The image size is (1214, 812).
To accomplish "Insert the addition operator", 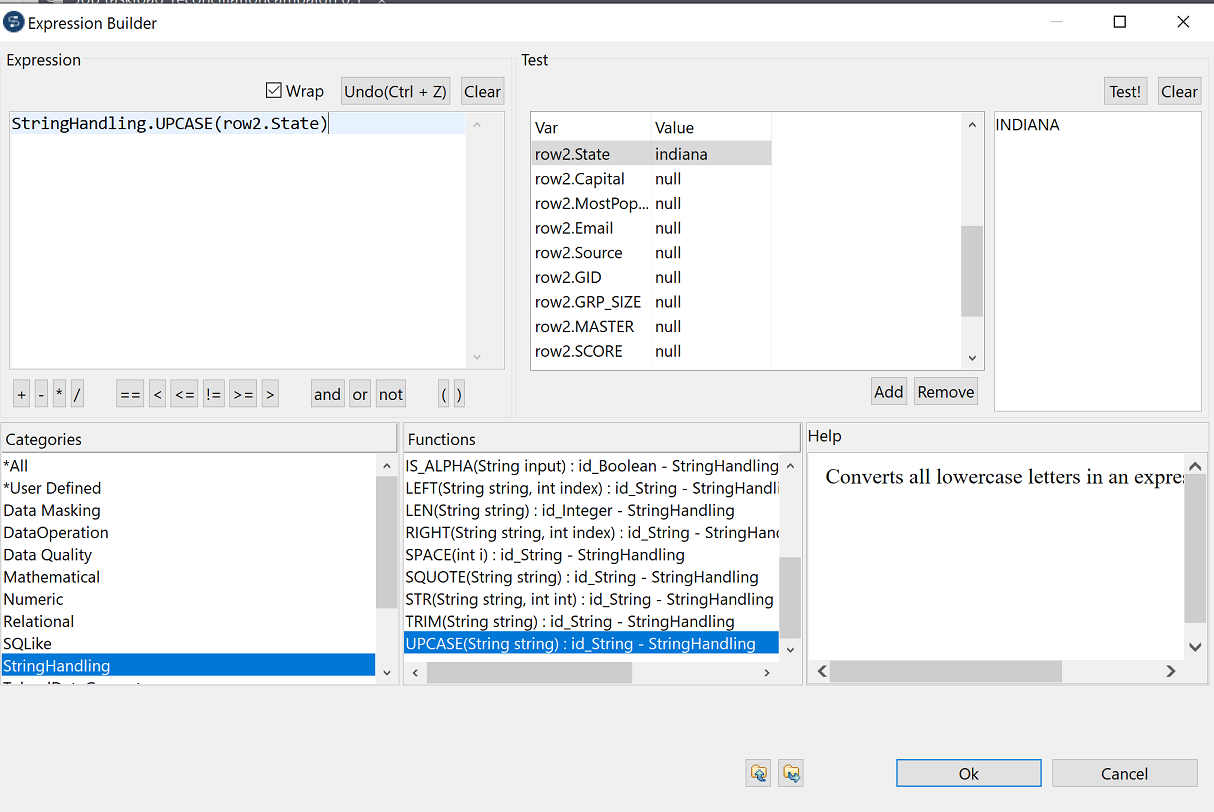I will 21,393.
